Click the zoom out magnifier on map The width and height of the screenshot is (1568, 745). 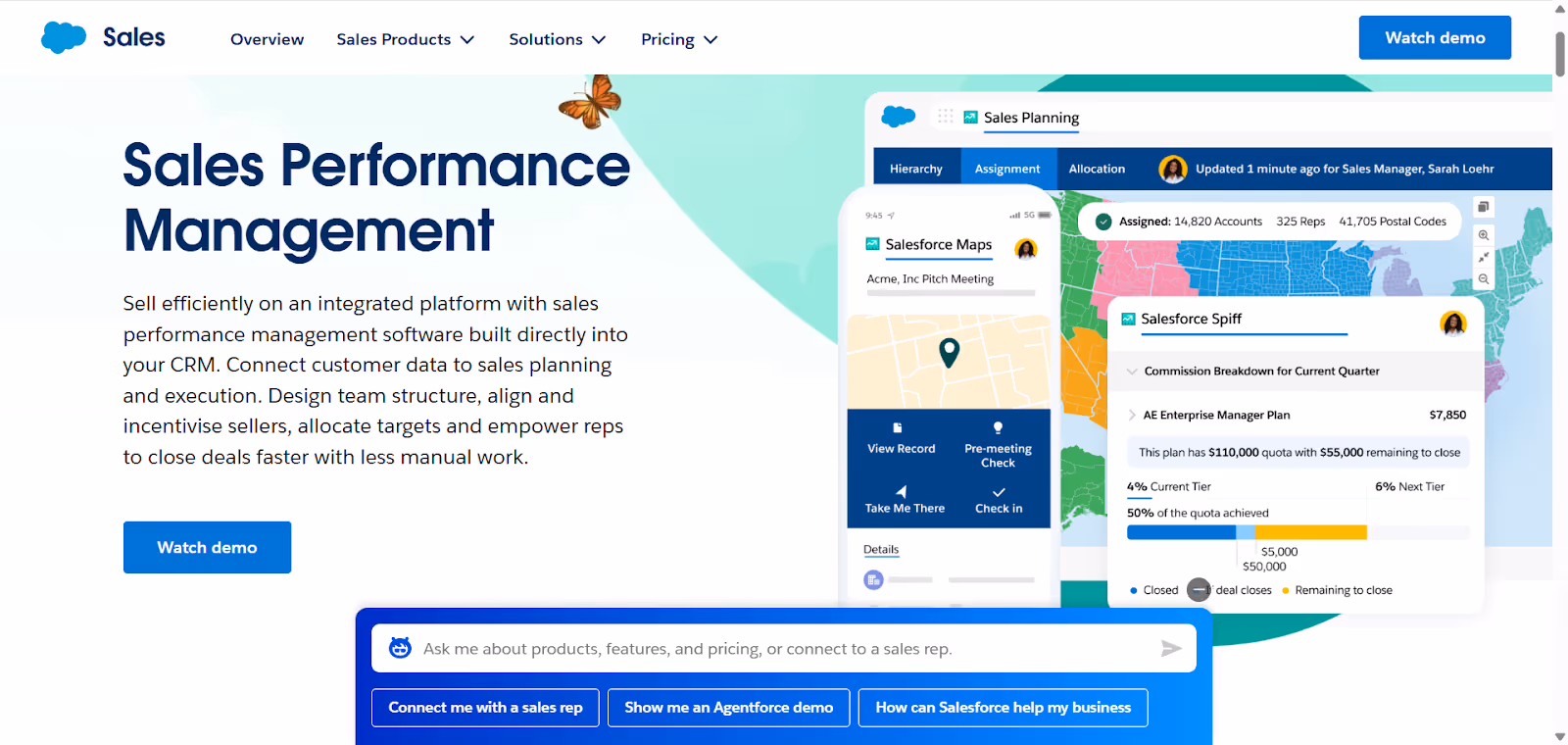tap(1484, 279)
